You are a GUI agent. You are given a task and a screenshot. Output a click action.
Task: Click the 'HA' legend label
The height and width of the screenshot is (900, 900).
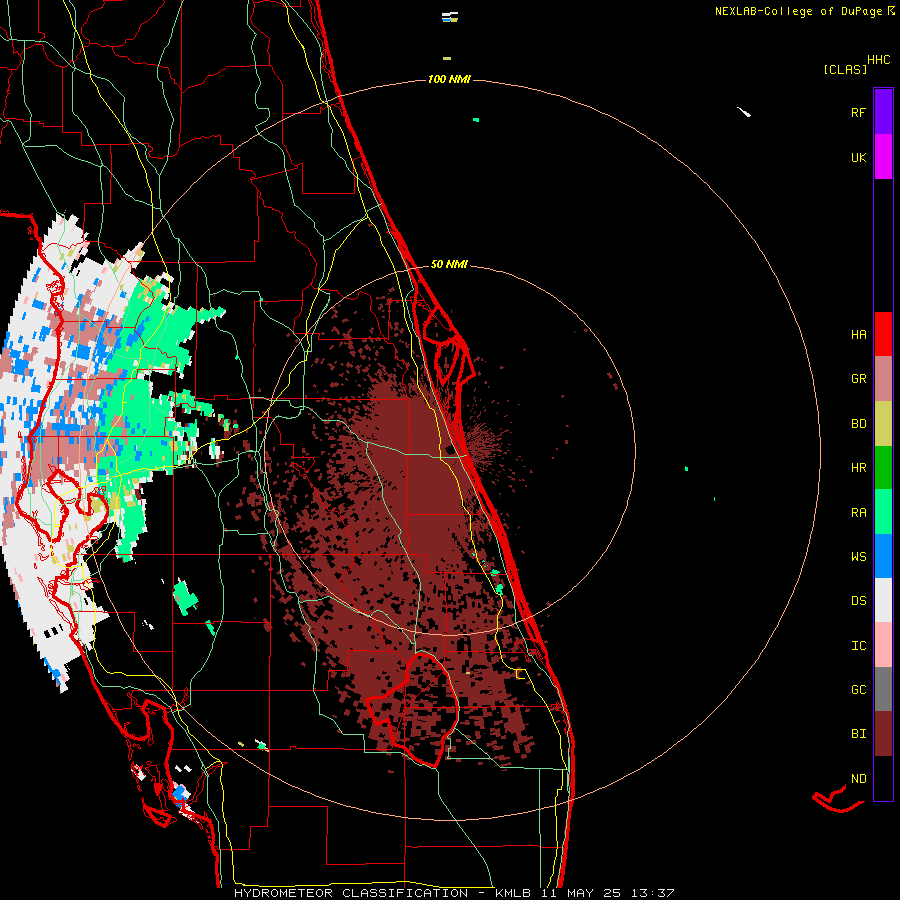(858, 335)
